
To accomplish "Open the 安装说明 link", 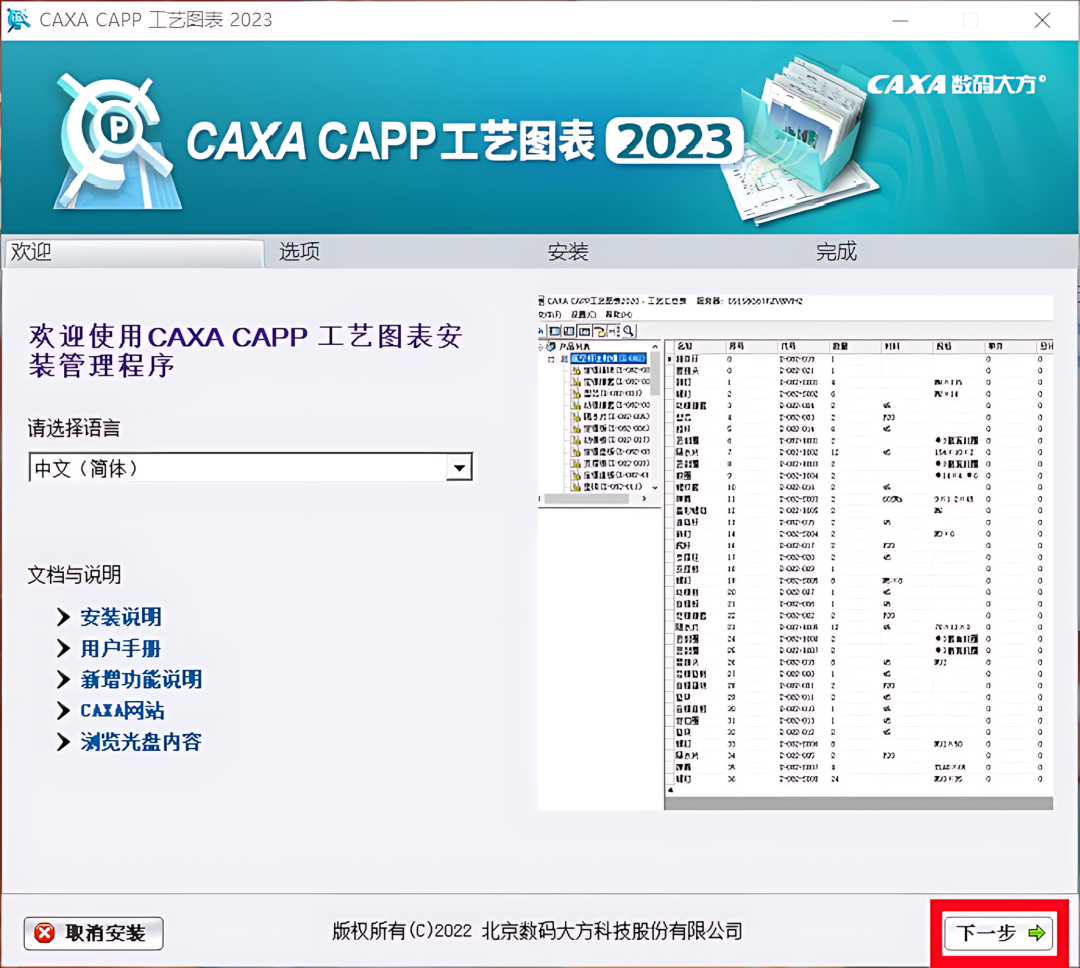I will click(x=121, y=617).
